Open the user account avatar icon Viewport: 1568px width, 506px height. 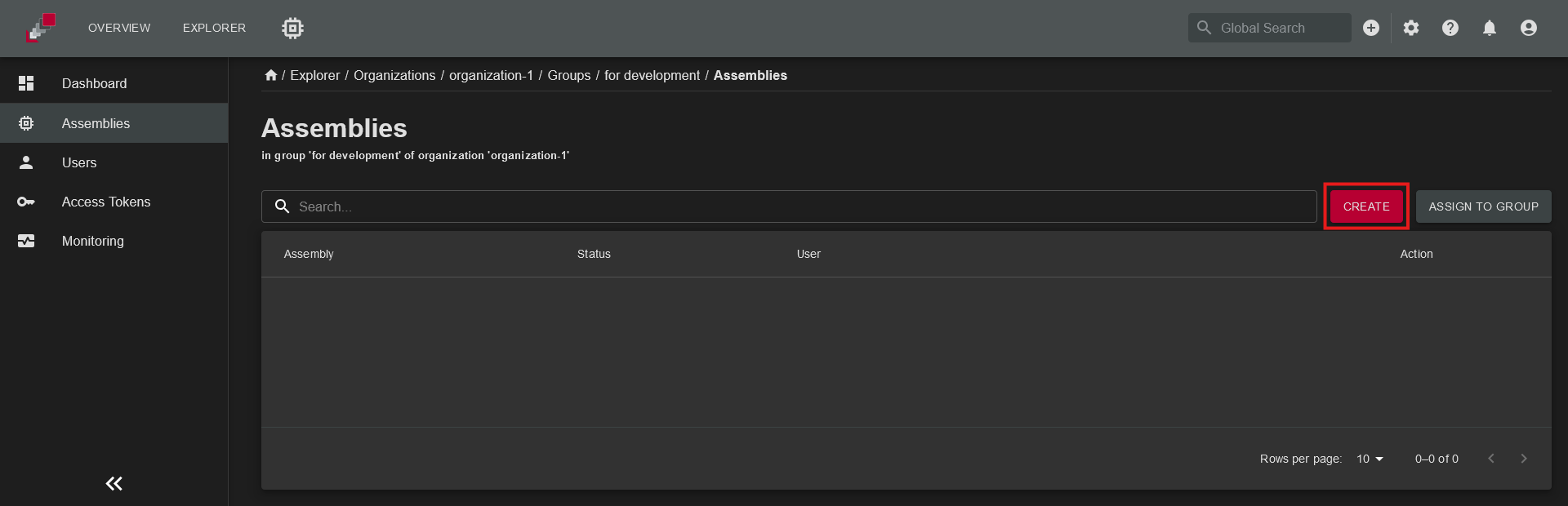tap(1529, 28)
